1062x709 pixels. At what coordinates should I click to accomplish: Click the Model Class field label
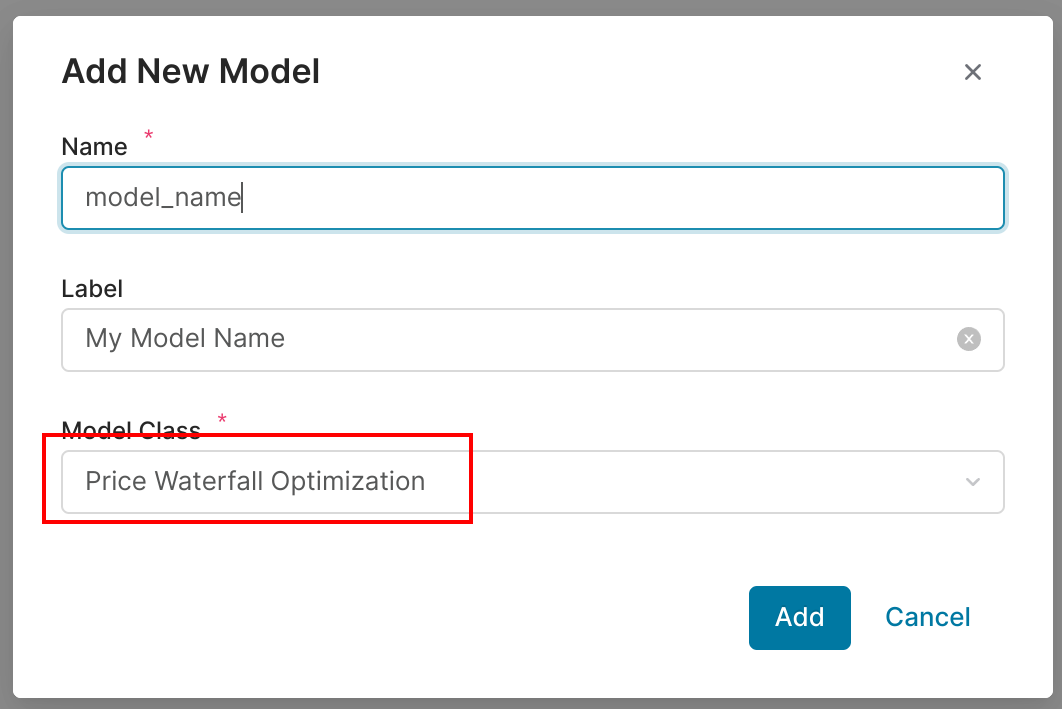pyautogui.click(x=131, y=430)
